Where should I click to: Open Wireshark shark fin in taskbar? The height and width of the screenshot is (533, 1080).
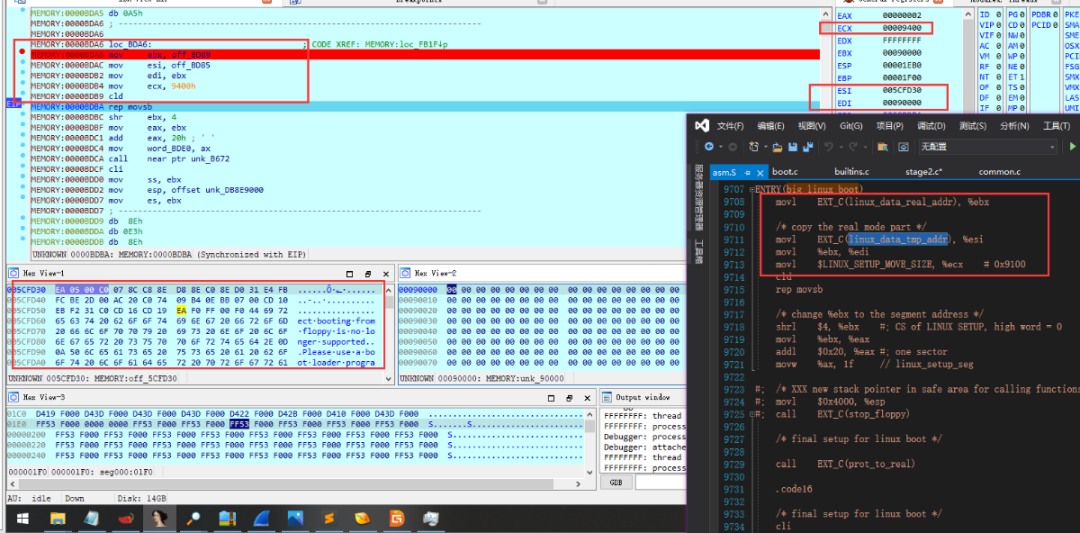point(264,518)
